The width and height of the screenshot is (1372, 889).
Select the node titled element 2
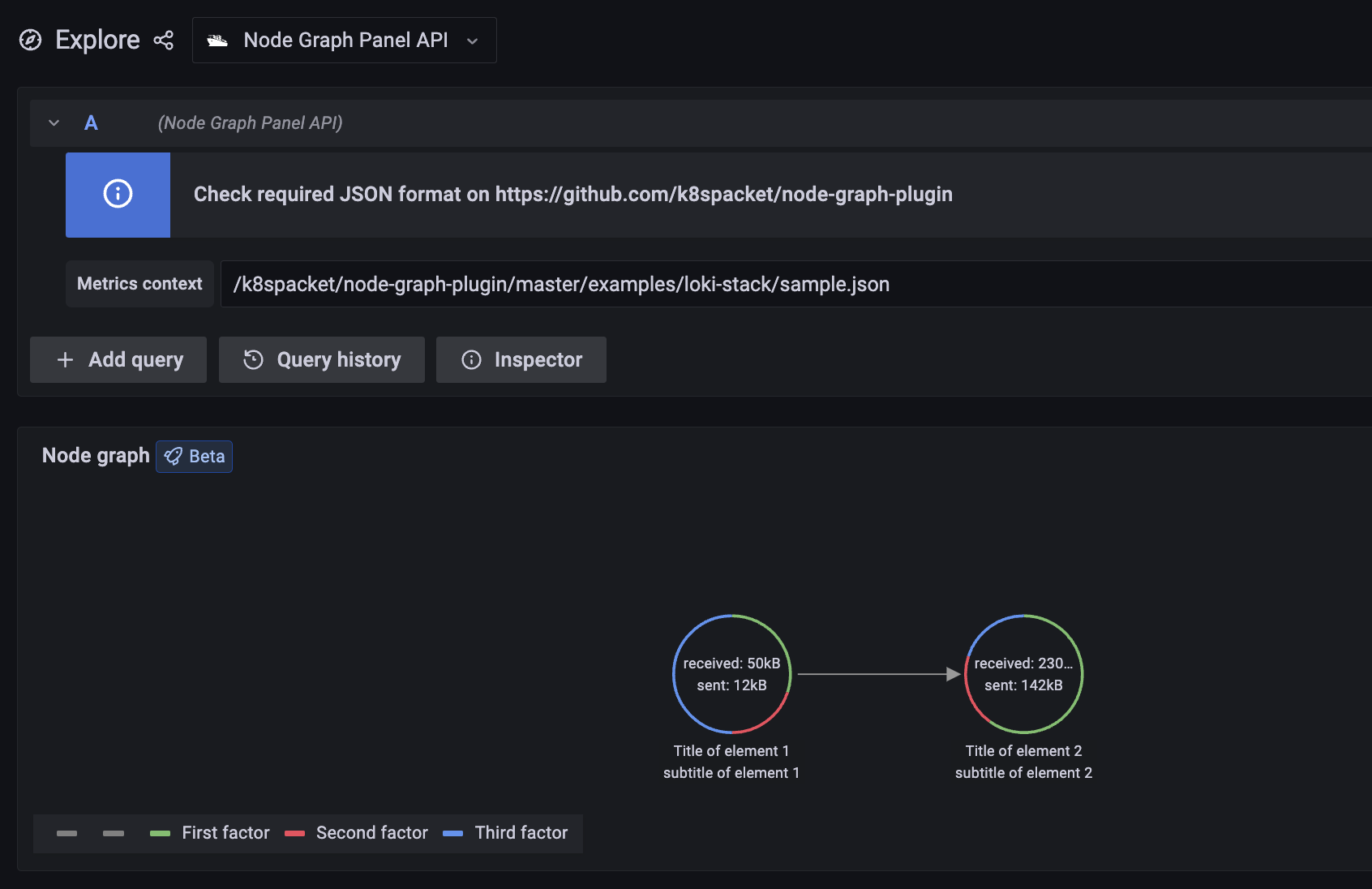[1023, 674]
